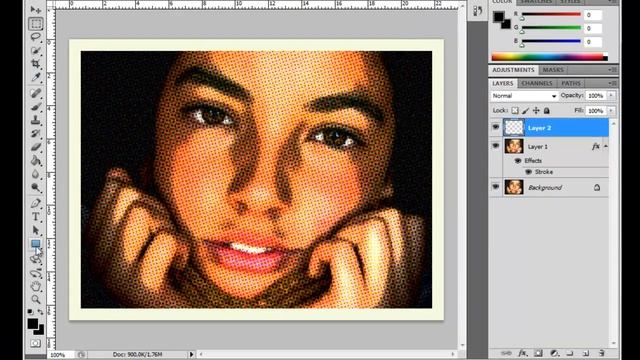The image size is (640, 360).
Task: Open the Opacity slider arrow
Action: pyautogui.click(x=611, y=96)
